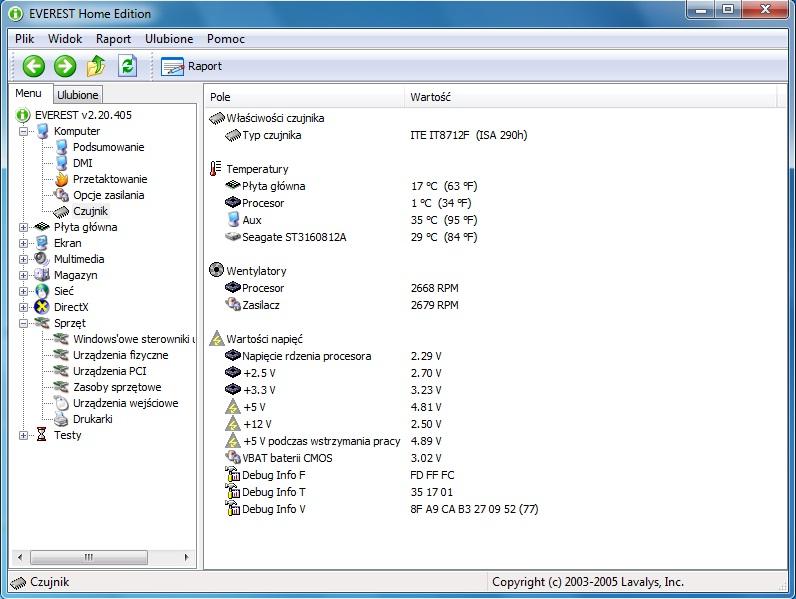Click the VBAT baterii CMOS icon
796x599 pixels.
click(x=233, y=457)
